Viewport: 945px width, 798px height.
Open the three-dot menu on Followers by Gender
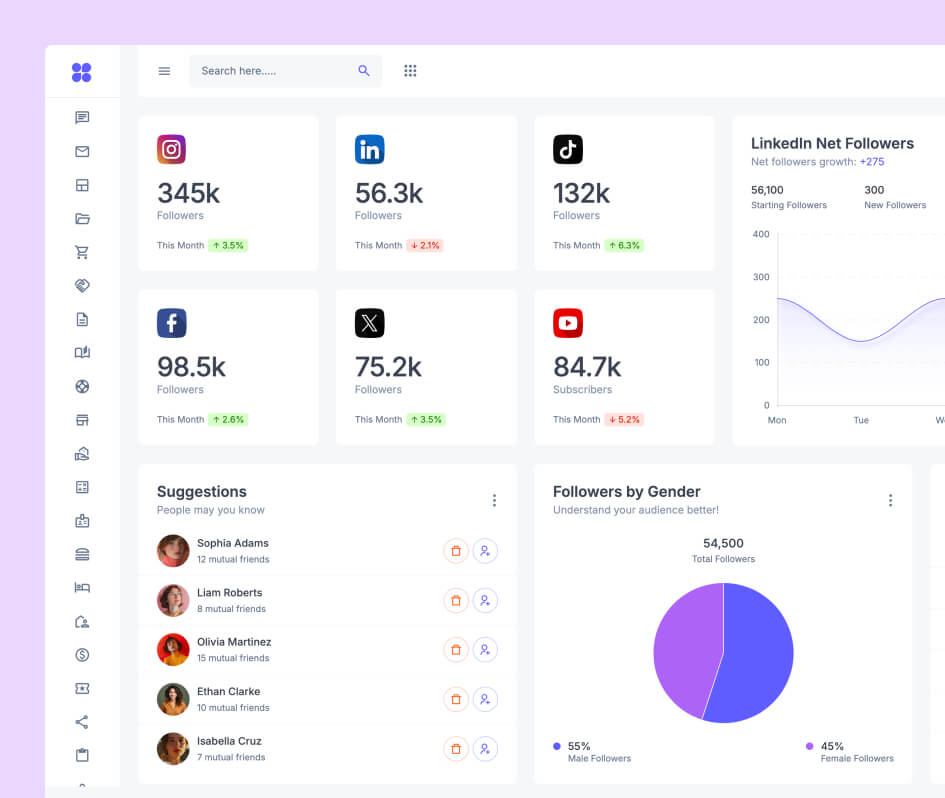point(891,500)
